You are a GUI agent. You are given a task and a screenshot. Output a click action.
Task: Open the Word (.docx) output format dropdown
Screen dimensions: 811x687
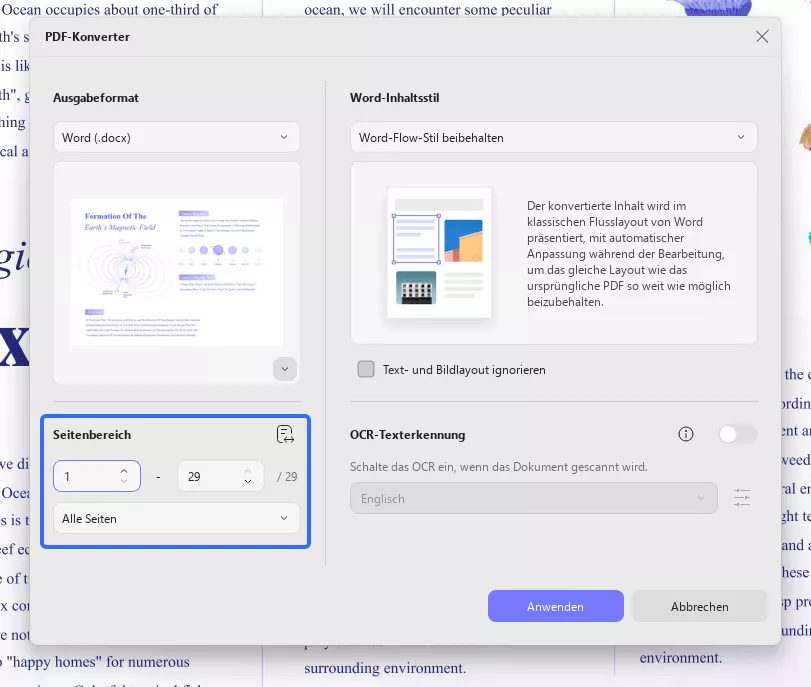176,137
